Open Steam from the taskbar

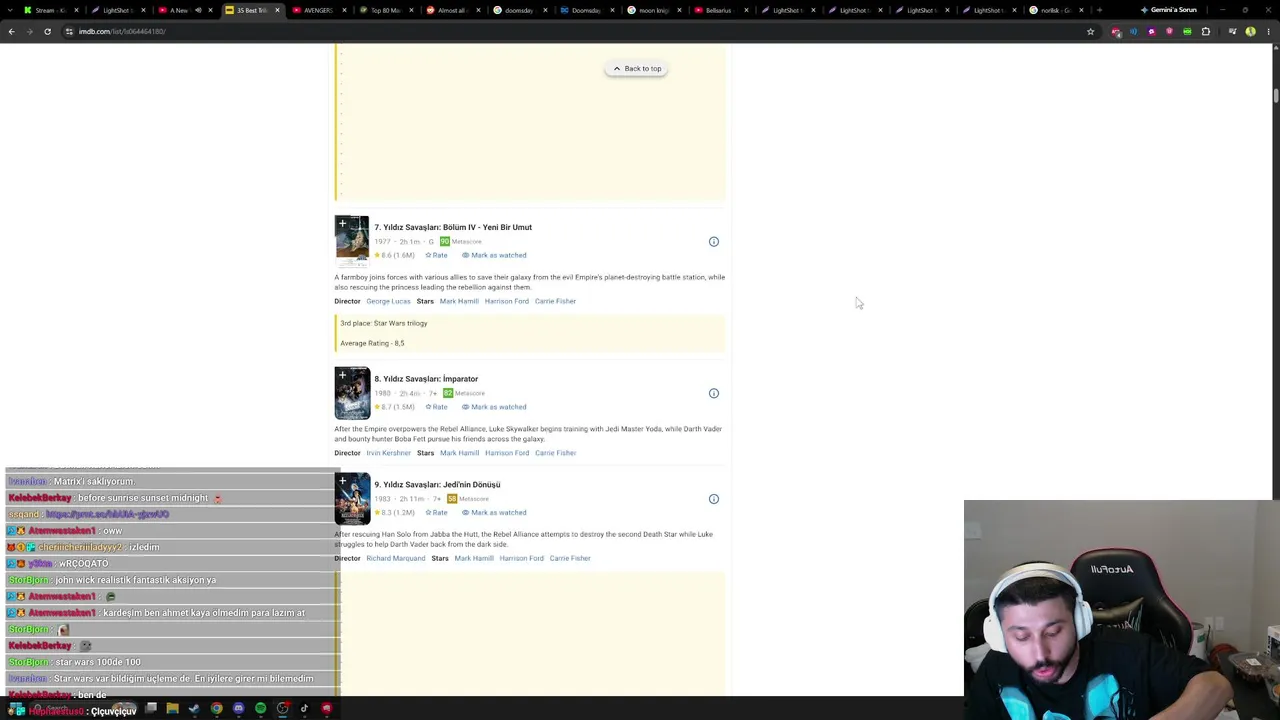coord(194,709)
